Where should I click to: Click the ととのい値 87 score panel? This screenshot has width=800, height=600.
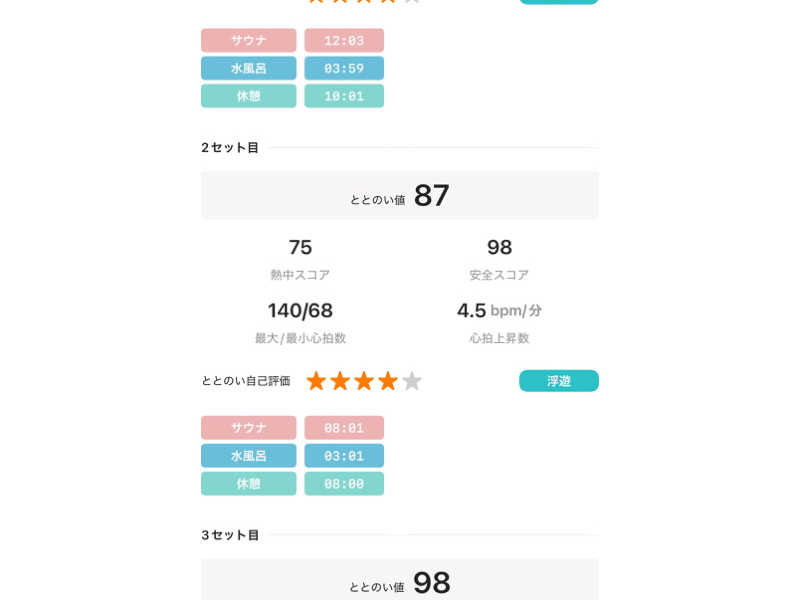399,195
